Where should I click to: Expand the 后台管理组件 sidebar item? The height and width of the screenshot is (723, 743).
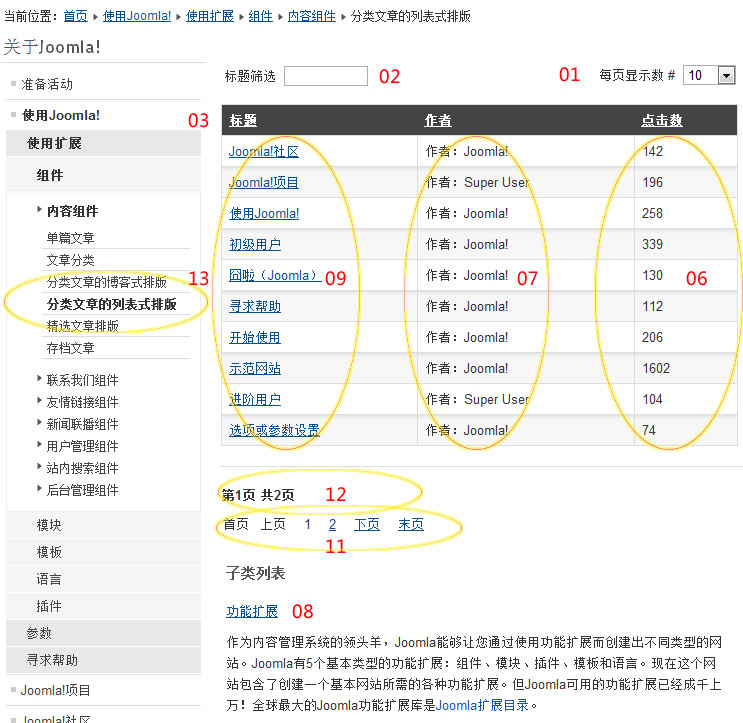click(x=82, y=490)
